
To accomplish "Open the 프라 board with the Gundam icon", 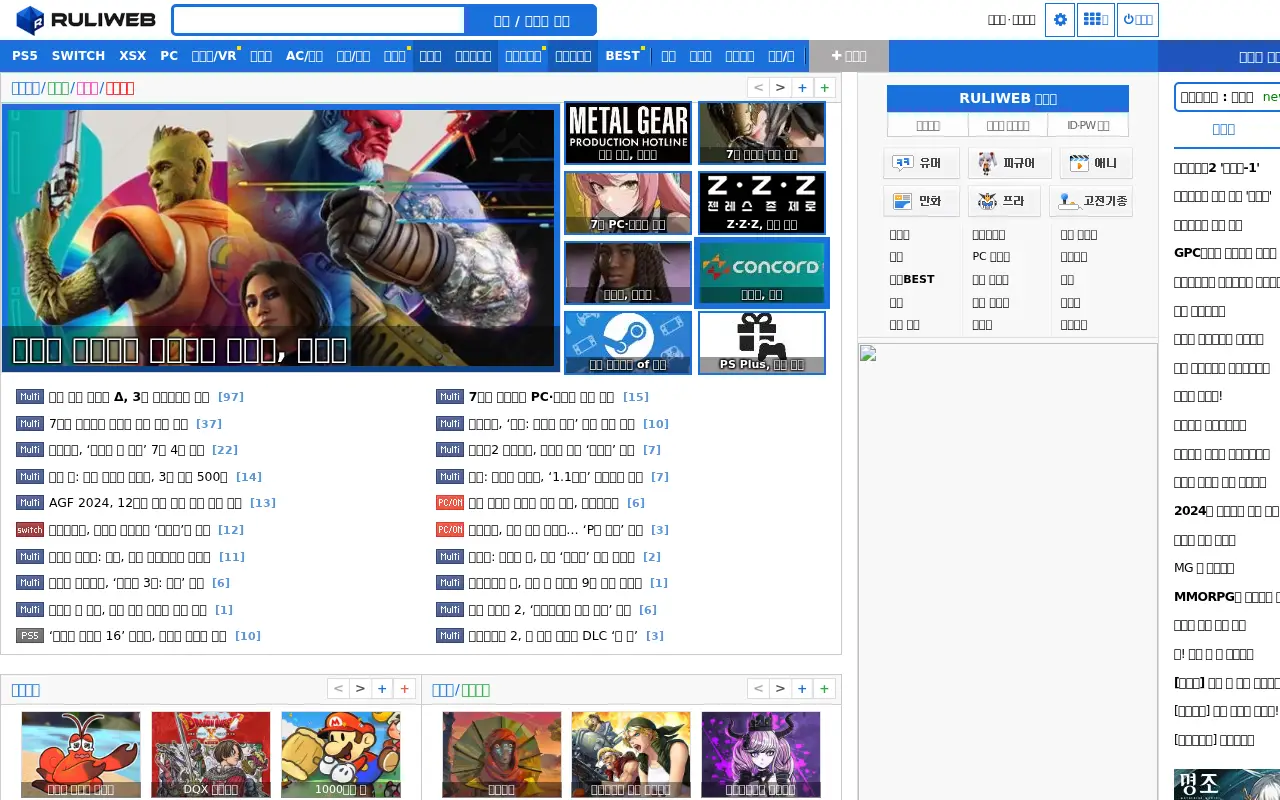I will [1004, 201].
